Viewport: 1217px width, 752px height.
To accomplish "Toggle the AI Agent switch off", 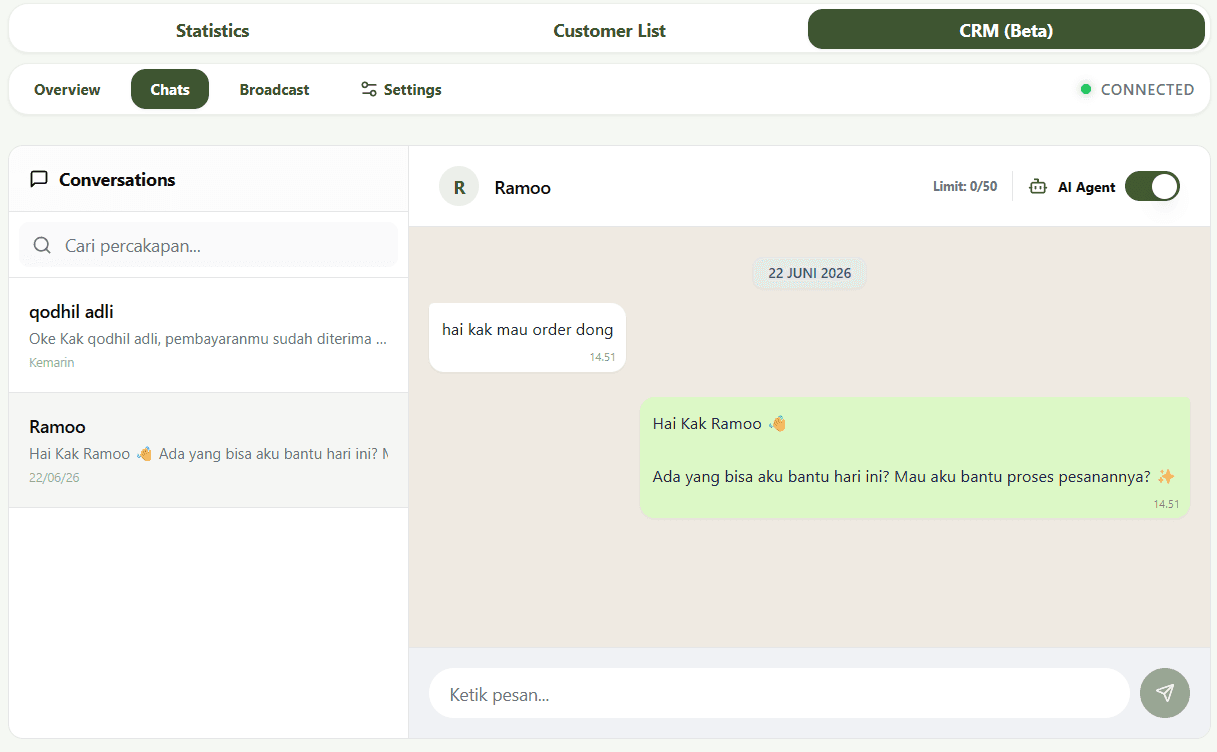I will 1152,186.
